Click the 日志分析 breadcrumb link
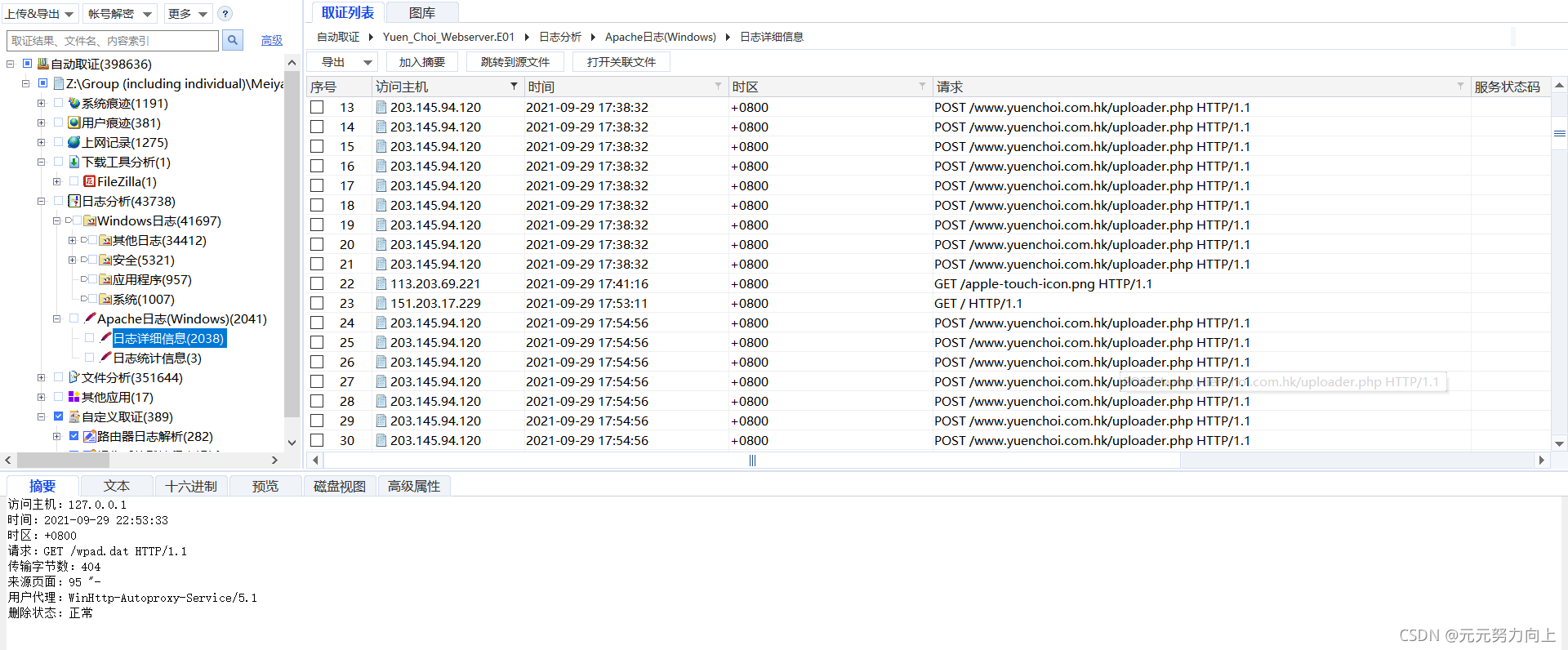The height and width of the screenshot is (650, 1568). tap(560, 37)
